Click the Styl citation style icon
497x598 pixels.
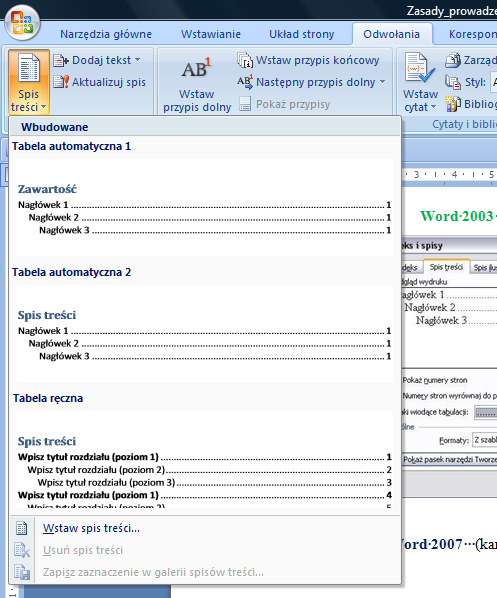453,82
